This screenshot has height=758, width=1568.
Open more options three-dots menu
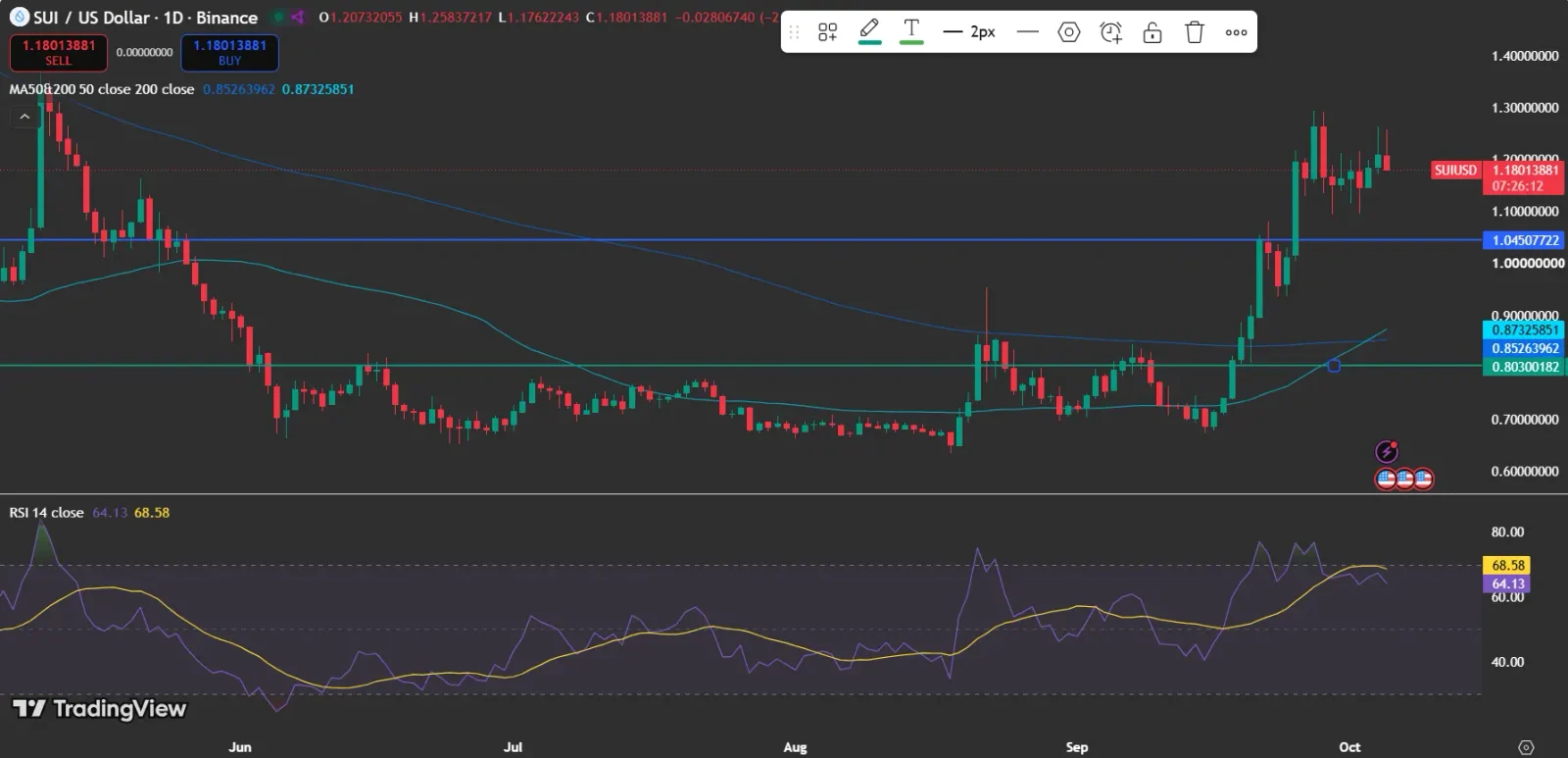[x=1236, y=32]
